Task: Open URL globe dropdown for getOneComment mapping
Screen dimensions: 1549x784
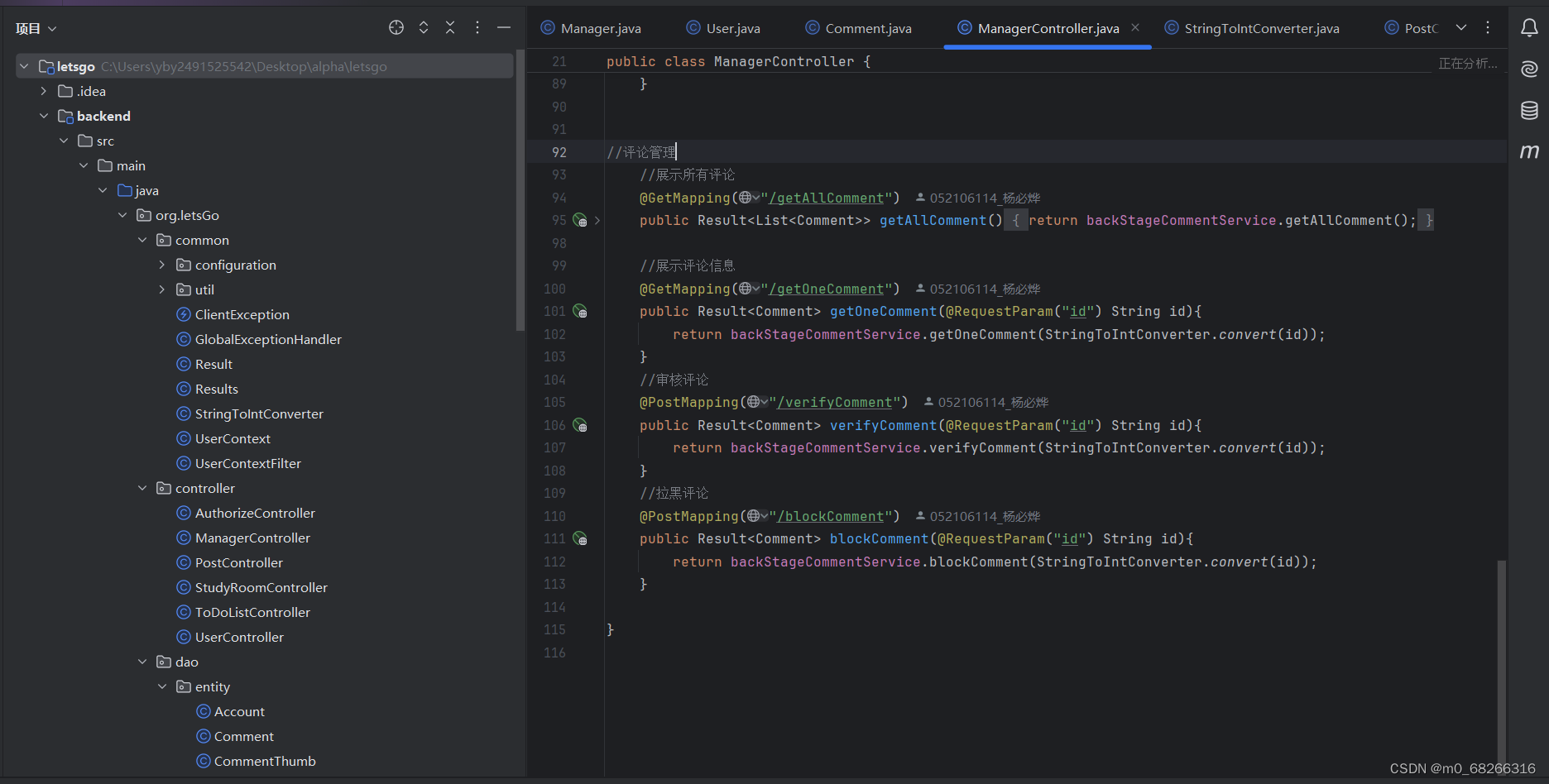Action: [x=749, y=289]
